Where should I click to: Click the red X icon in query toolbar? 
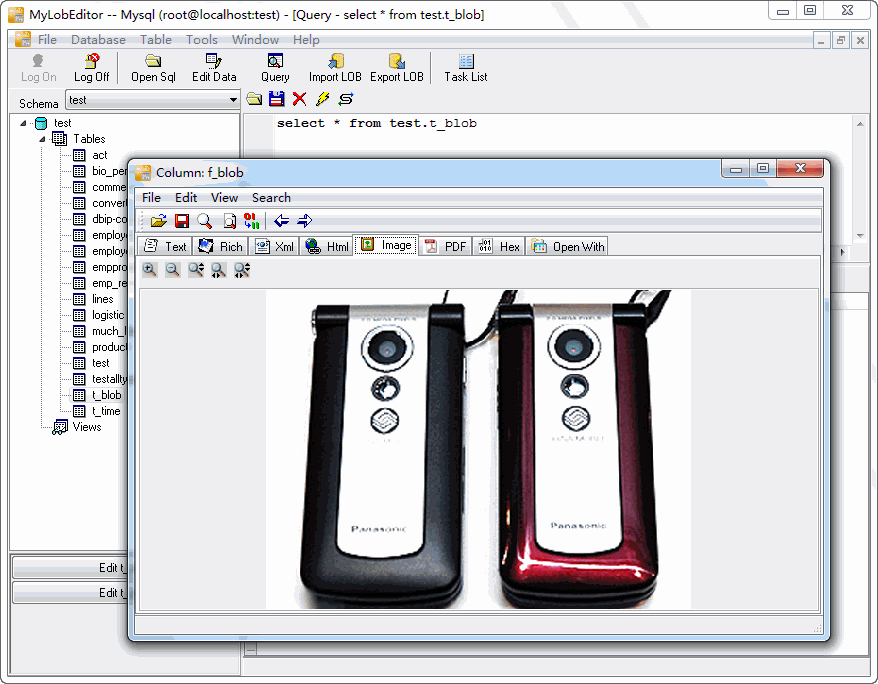point(300,99)
